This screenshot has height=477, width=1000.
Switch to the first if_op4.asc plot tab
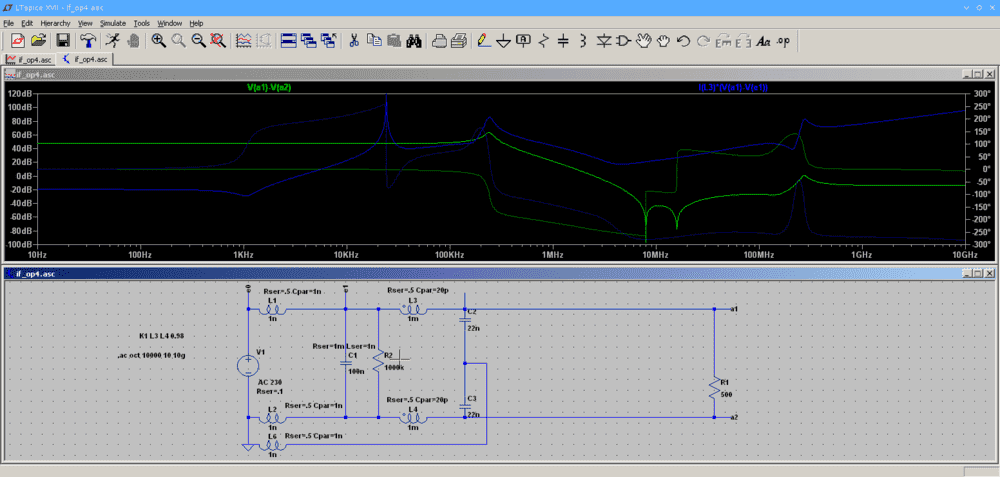click(x=29, y=59)
